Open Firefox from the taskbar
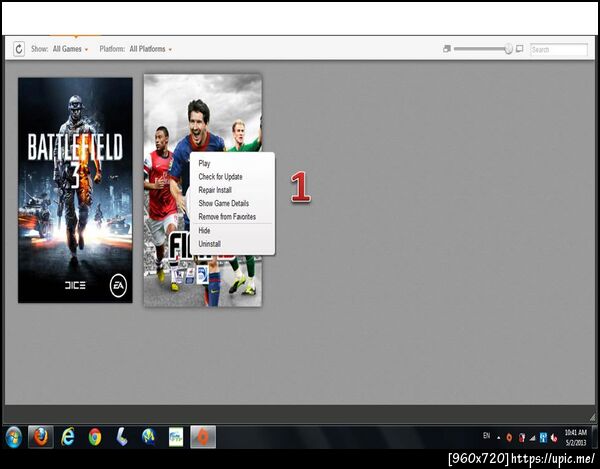Screen dimensions: 600x469 [x=41, y=437]
